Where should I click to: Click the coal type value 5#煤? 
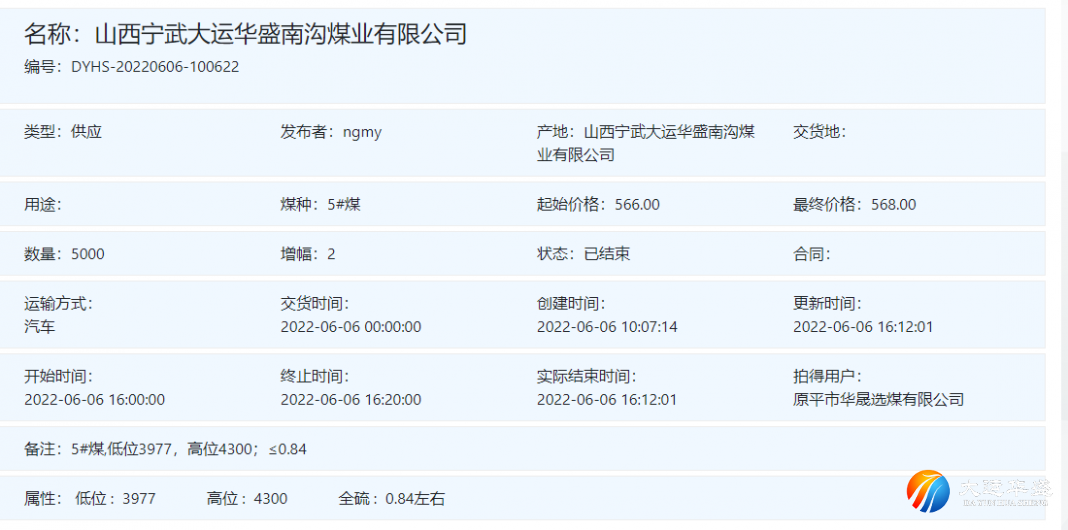pyautogui.click(x=344, y=205)
